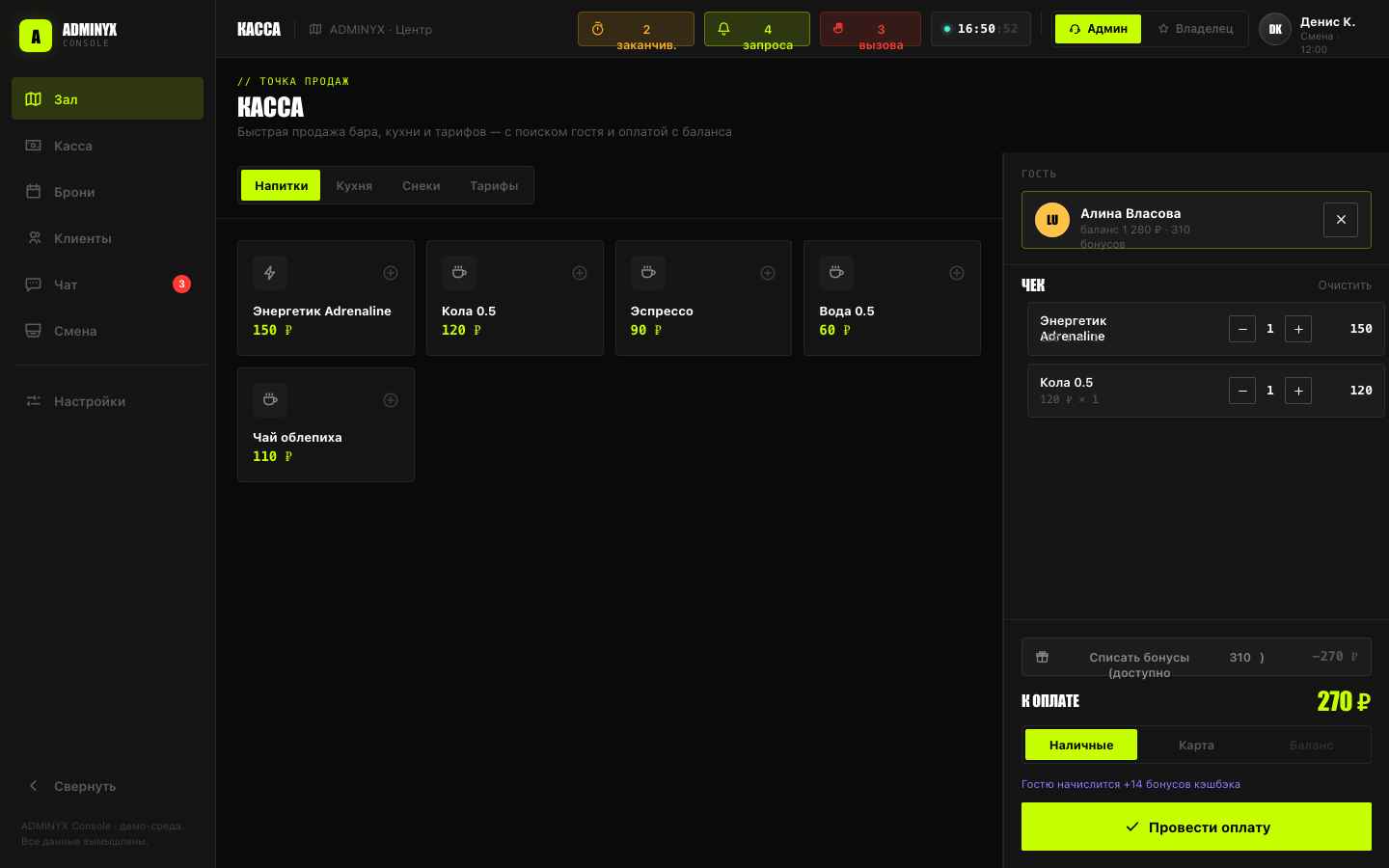Open the timer alert showing 2 заканчив.

636,29
